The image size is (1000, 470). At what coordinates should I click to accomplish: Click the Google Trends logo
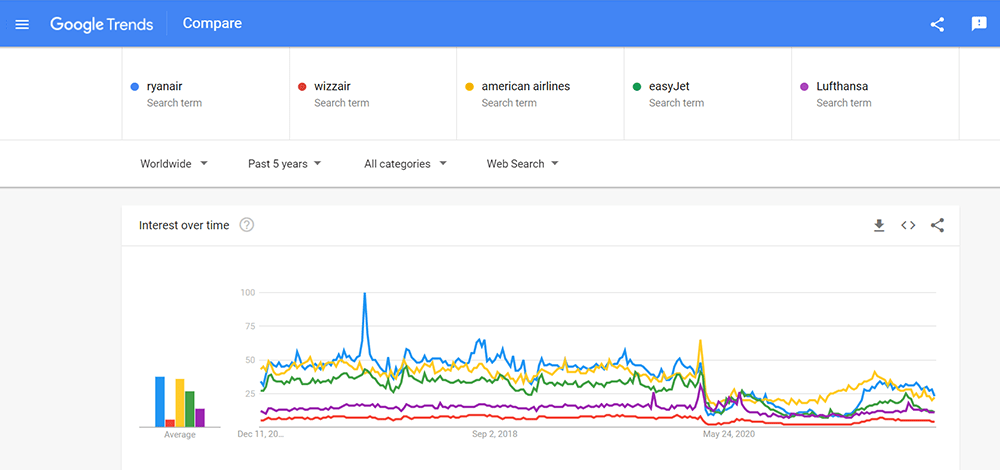point(101,24)
